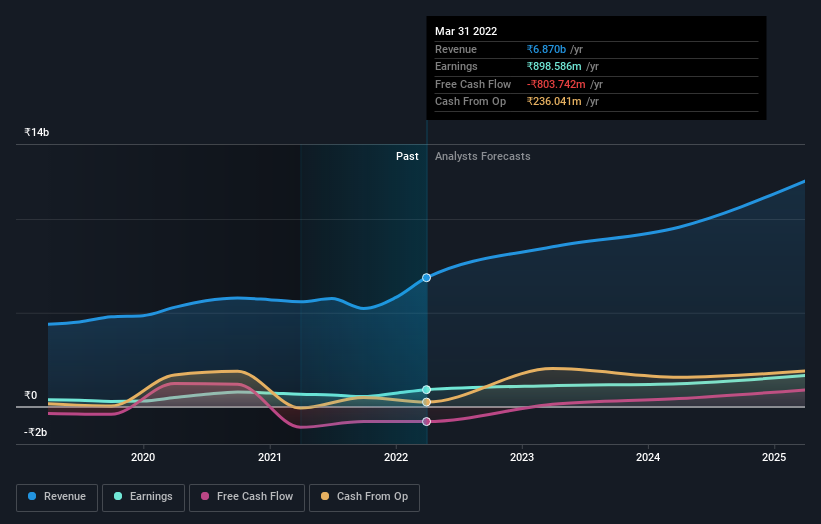Viewport: 821px width, 524px height.
Task: Click the Earnings row label in tooltip
Action: [x=457, y=66]
